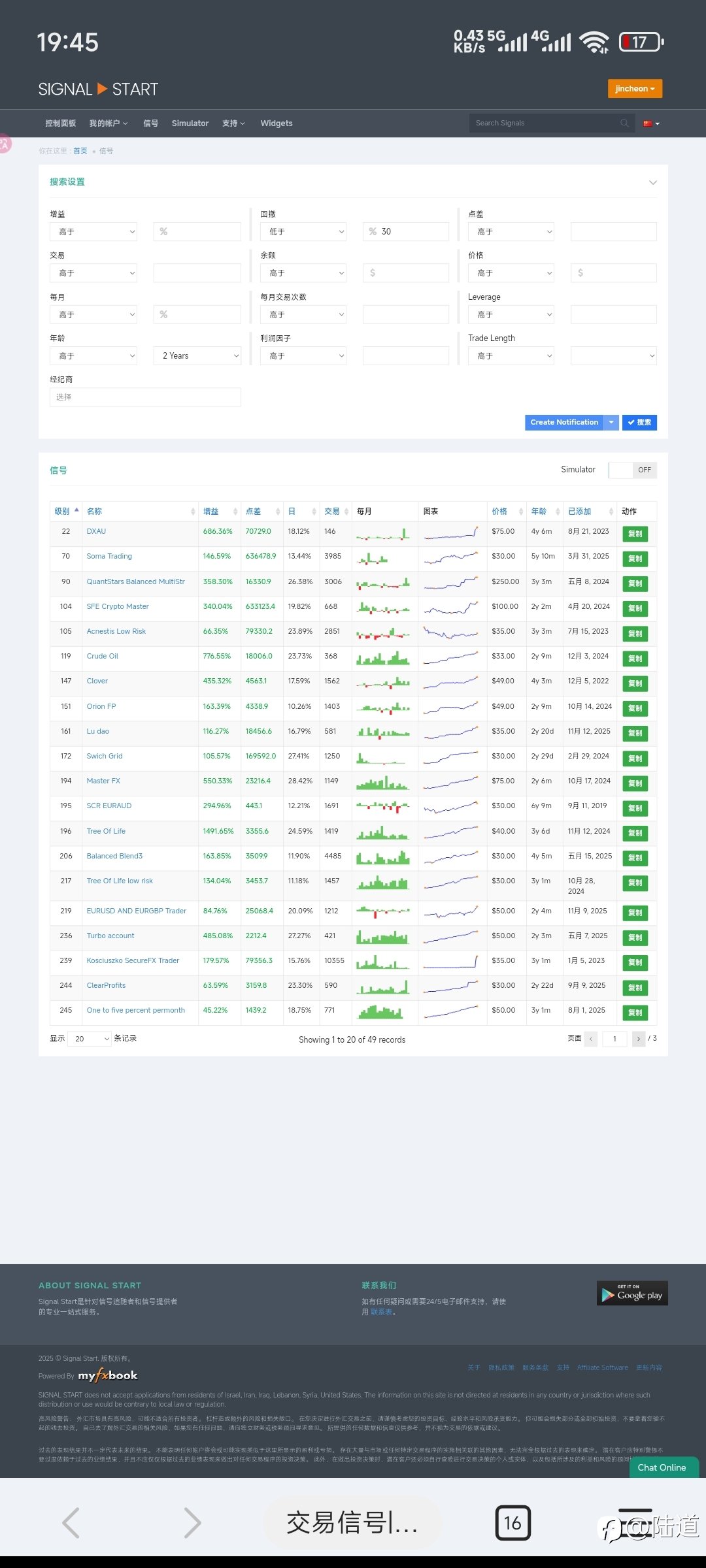Toggle the Simulator OFF switch

click(x=633, y=470)
